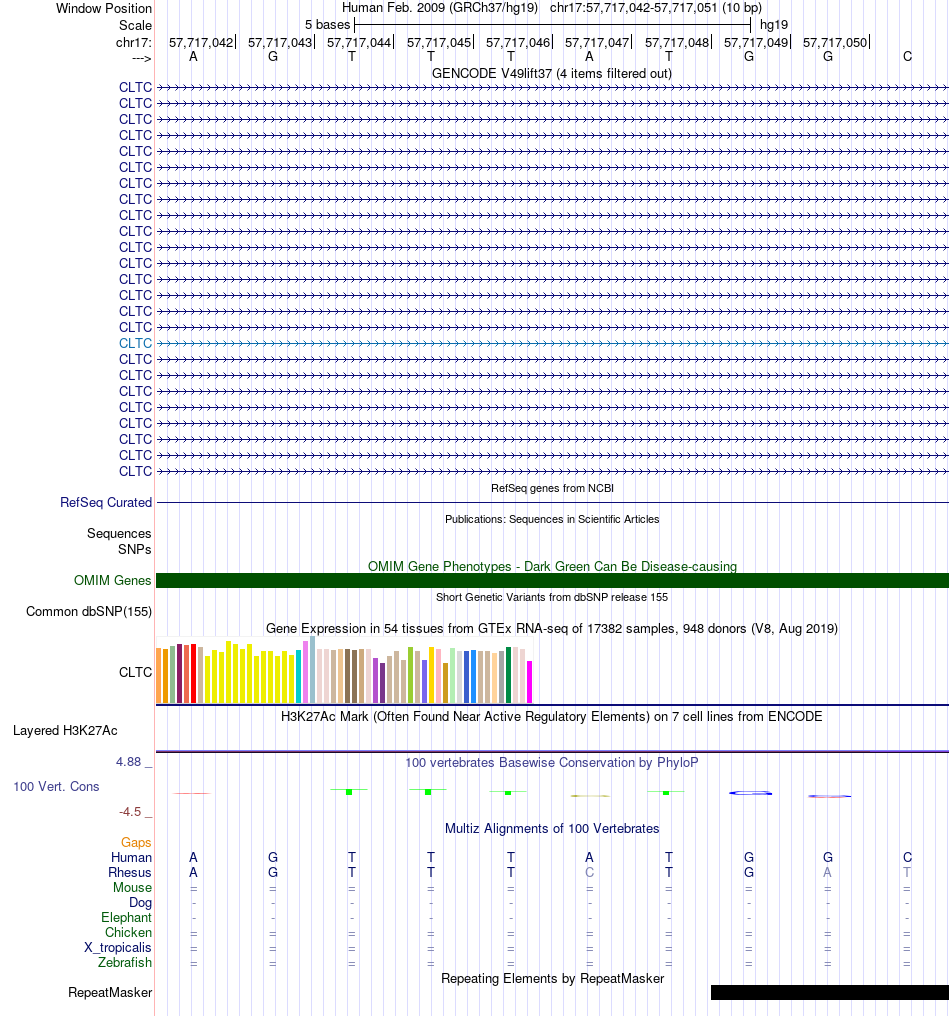The image size is (950, 1016).
Task: Click the Sequences label under Publications
Action: (119, 533)
